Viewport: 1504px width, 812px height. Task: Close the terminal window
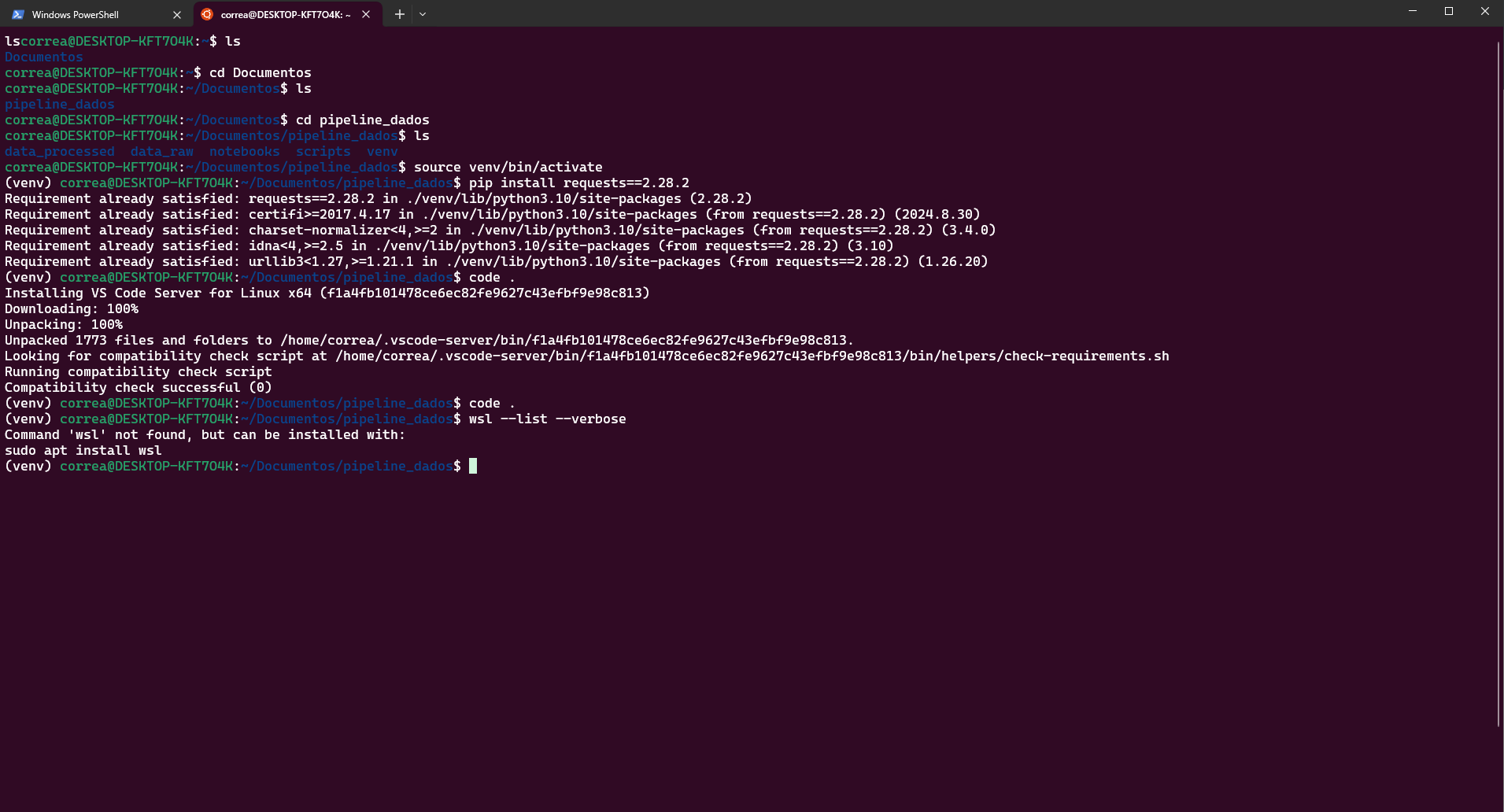tap(1485, 11)
